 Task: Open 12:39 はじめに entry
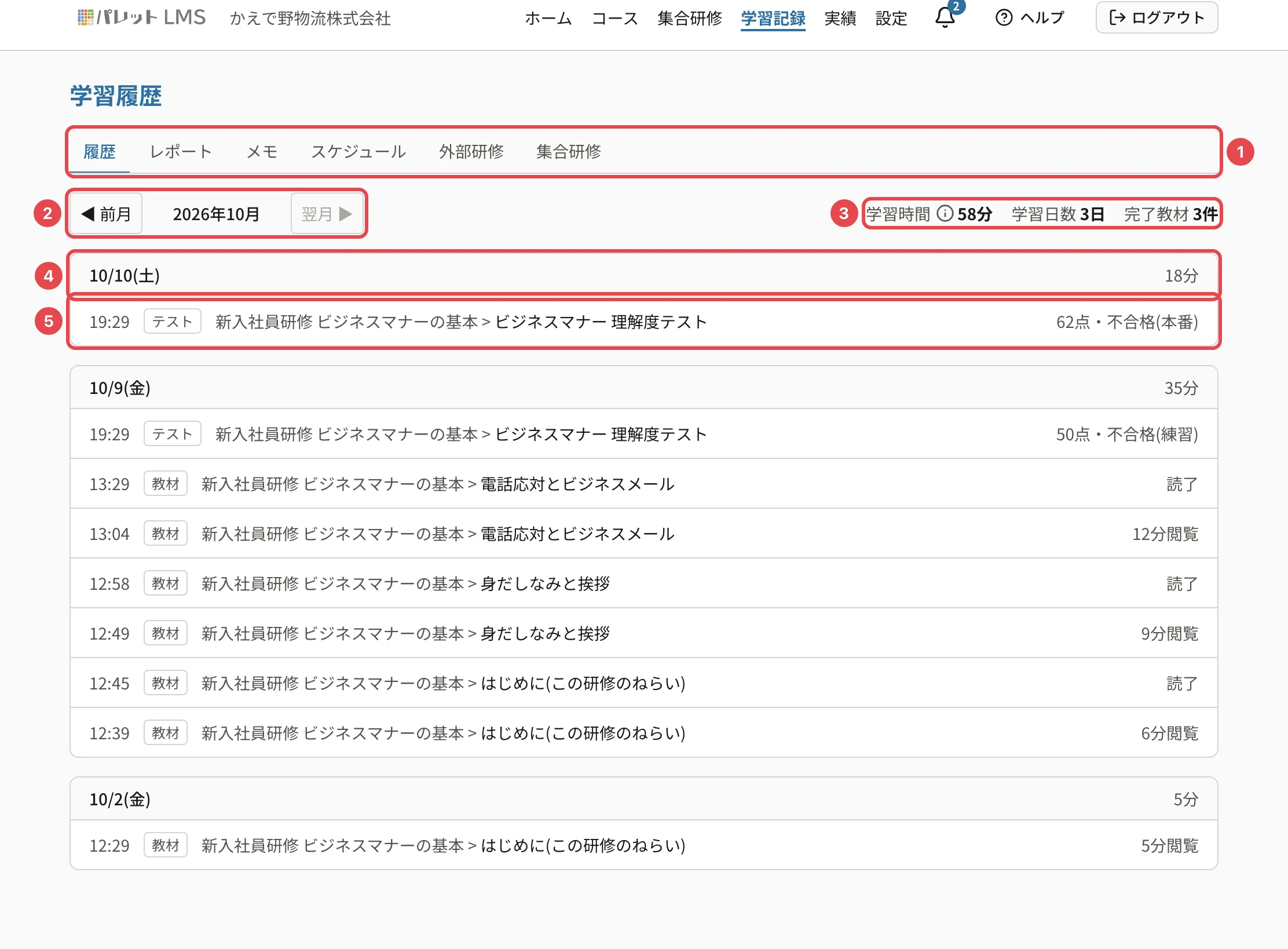click(644, 733)
